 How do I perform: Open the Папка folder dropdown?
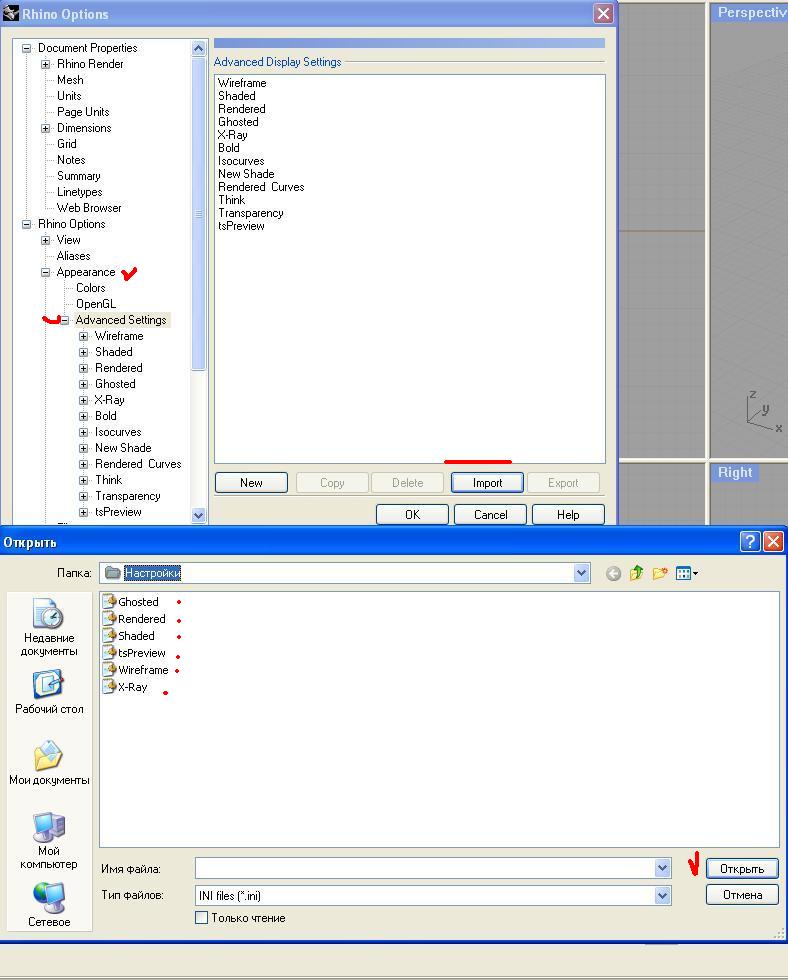tap(582, 572)
